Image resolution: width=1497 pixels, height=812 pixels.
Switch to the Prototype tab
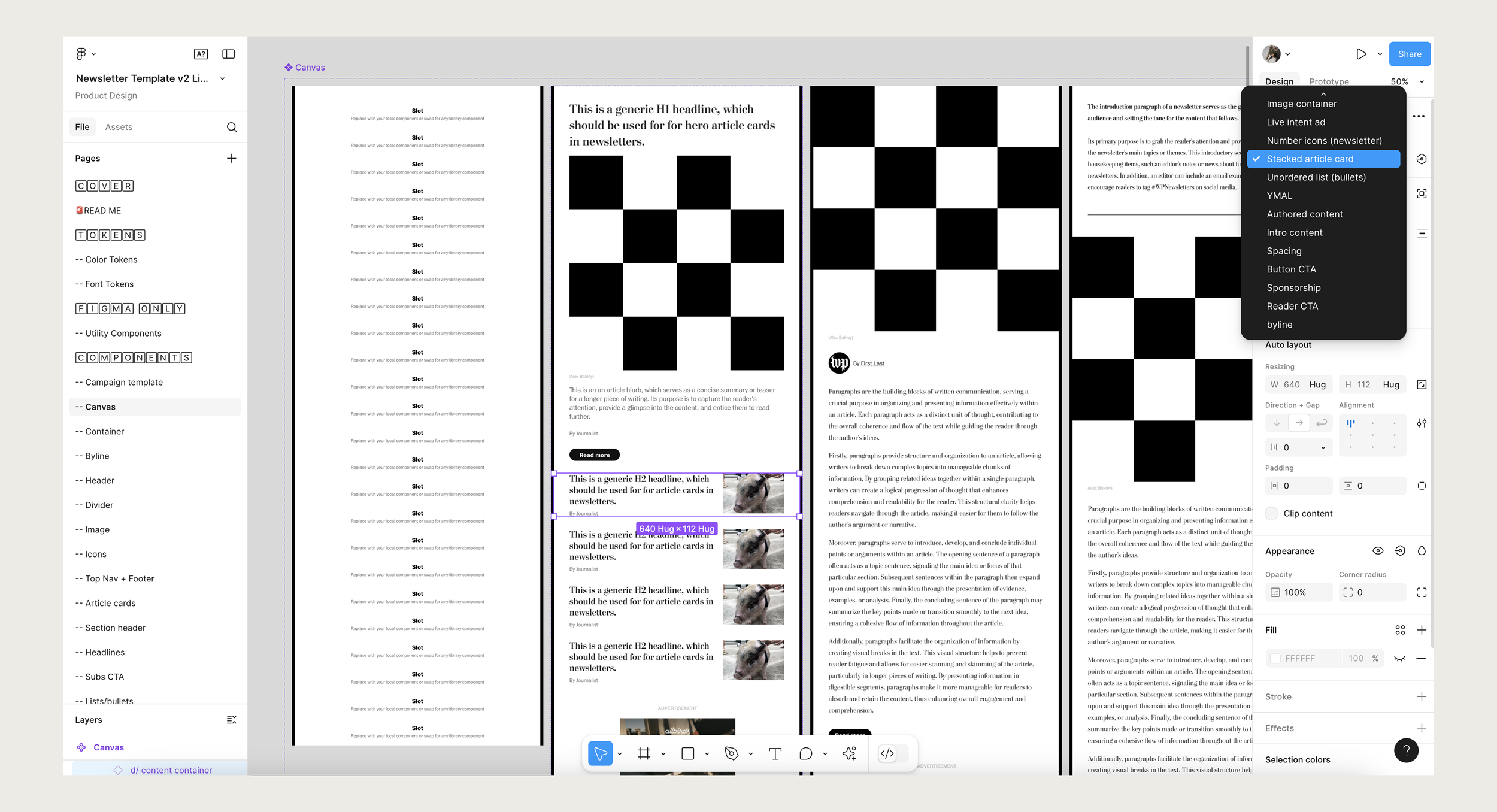[1329, 81]
